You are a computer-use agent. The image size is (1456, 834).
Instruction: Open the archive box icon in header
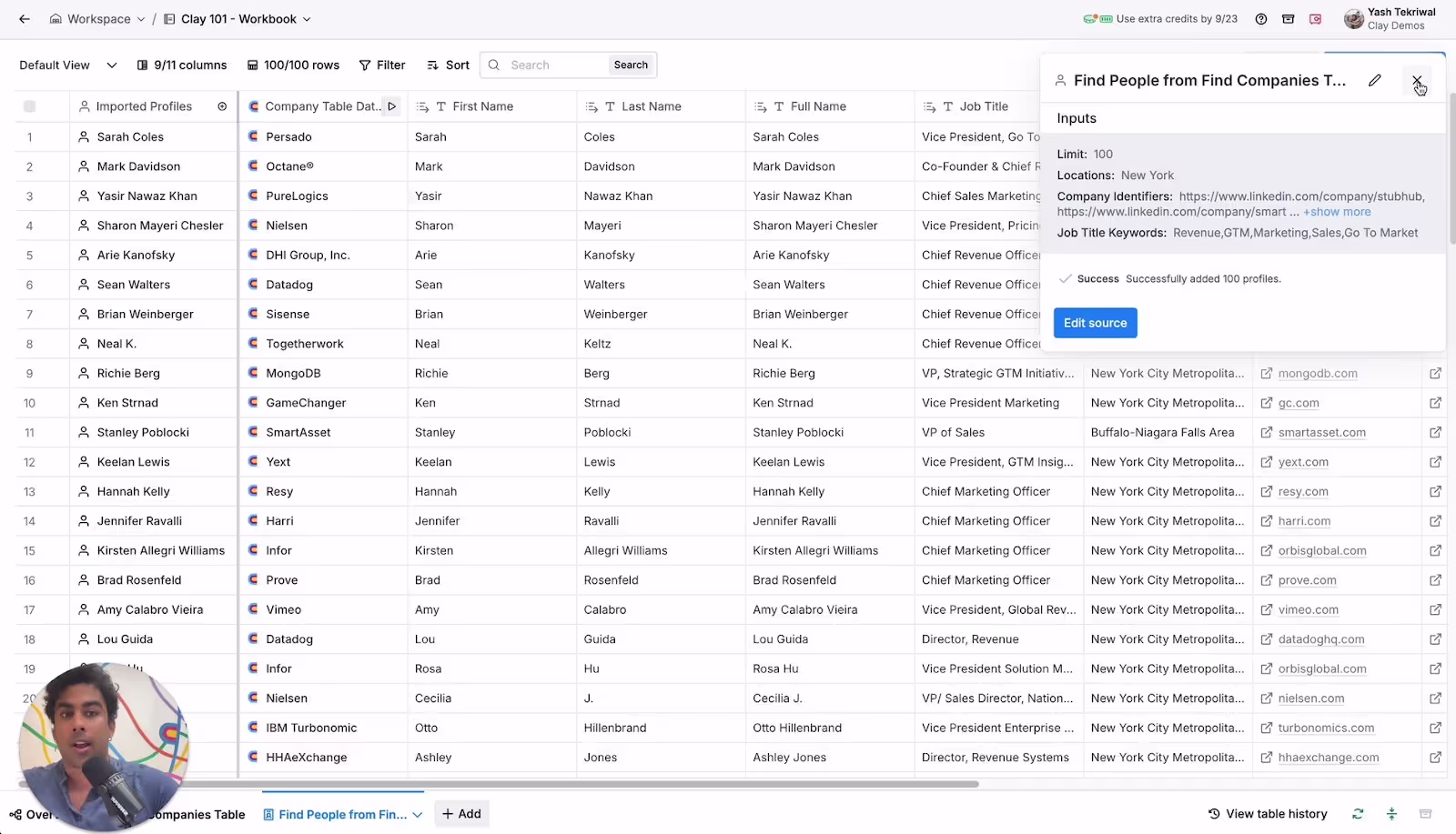pos(1288,19)
